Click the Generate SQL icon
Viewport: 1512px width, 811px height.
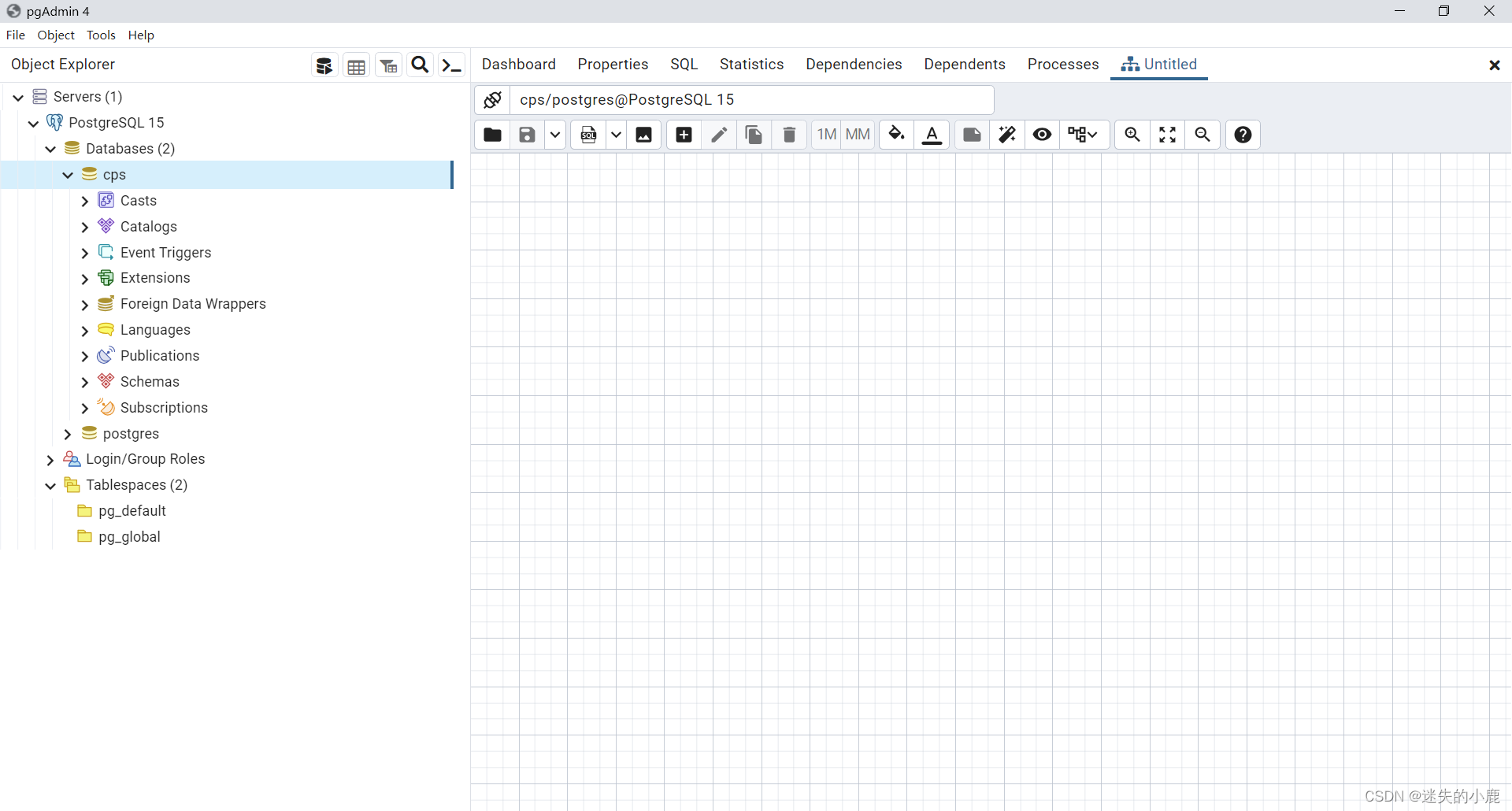588,135
